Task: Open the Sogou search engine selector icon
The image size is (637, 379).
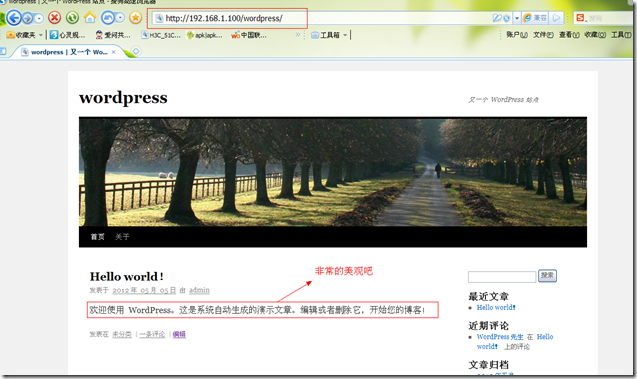Action: pyautogui.click(x=581, y=18)
